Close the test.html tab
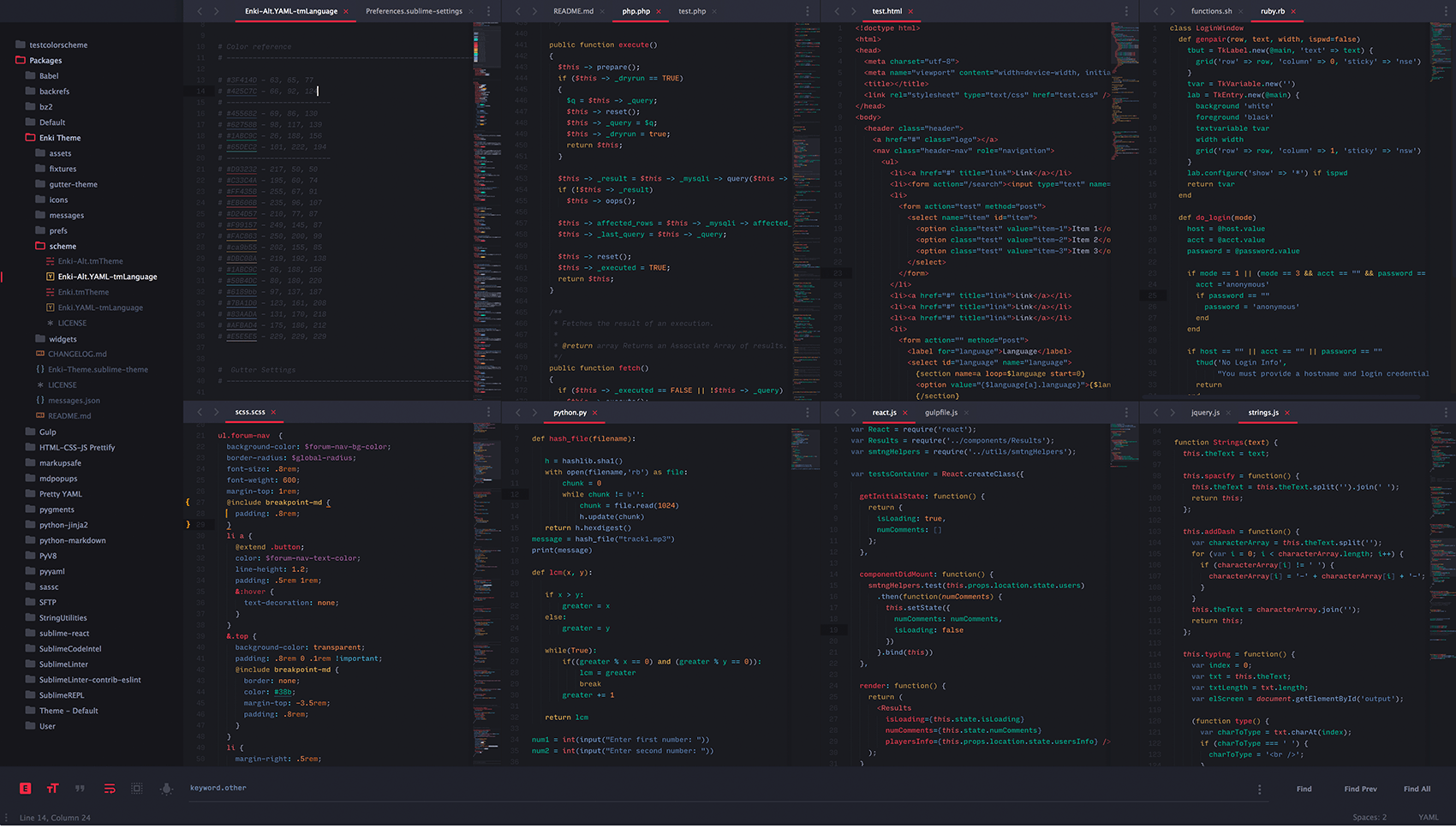Viewport: 1456px width, 828px height. point(910,12)
